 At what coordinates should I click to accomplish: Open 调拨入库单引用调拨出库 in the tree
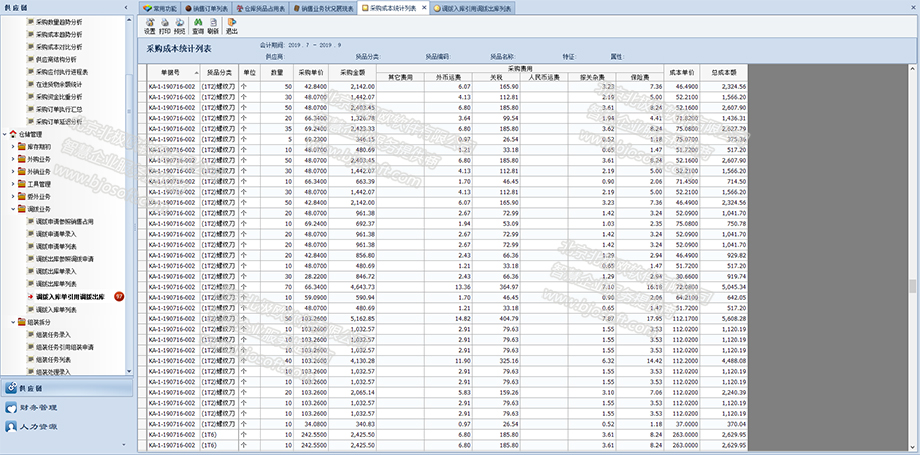tap(71, 296)
